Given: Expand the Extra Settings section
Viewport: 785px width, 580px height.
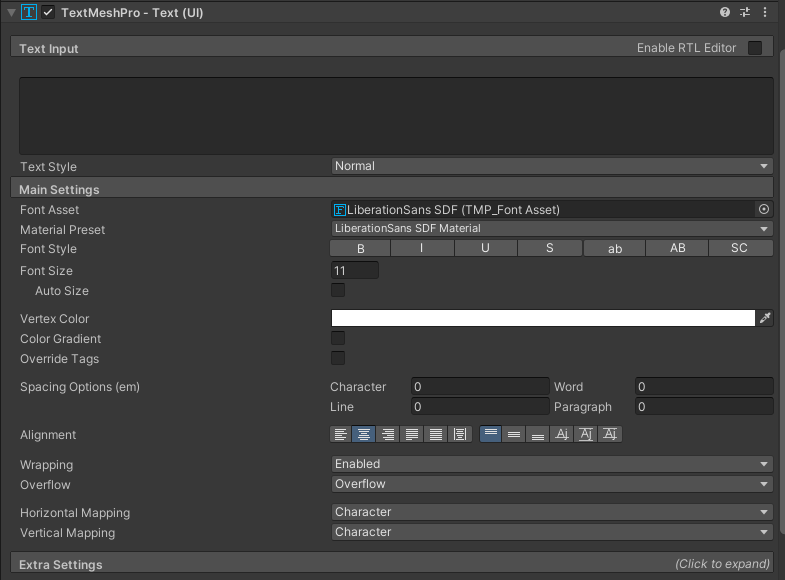Looking at the screenshot, I should (392, 564).
